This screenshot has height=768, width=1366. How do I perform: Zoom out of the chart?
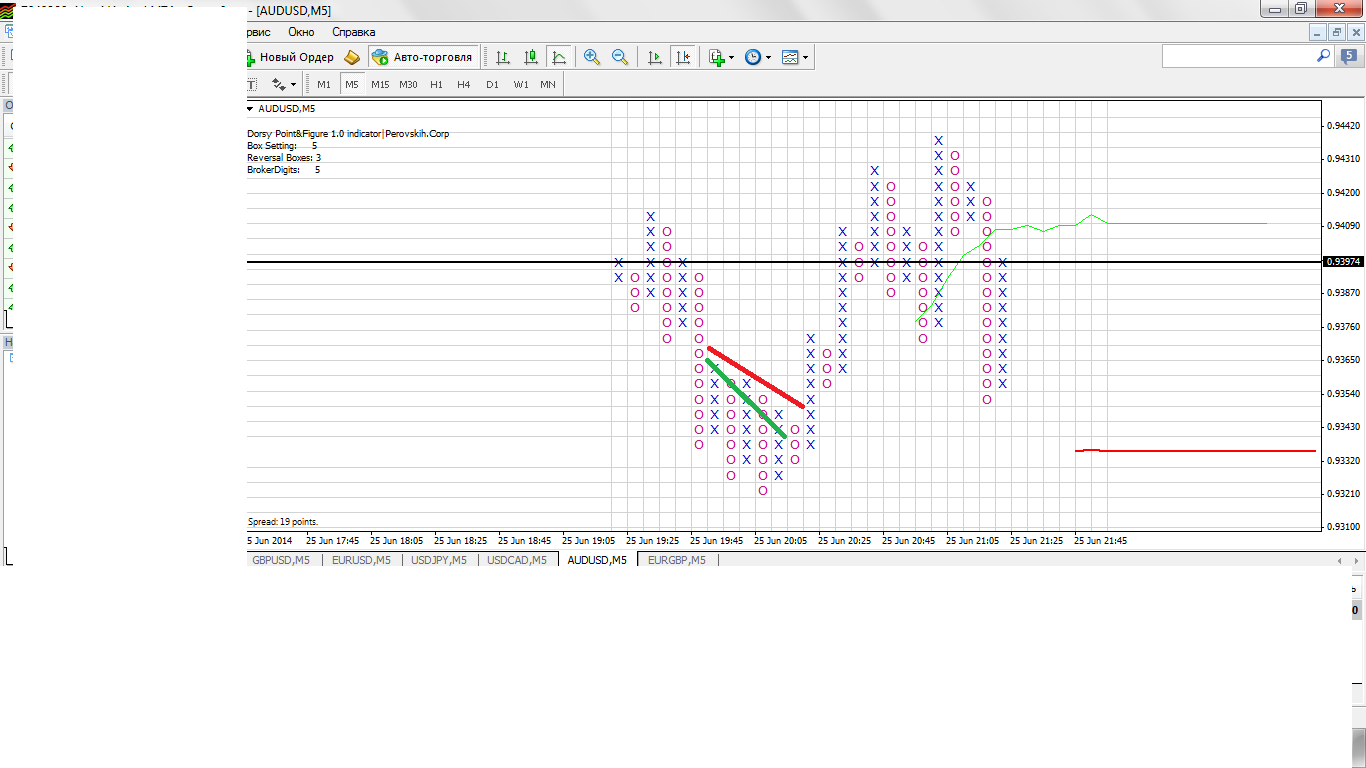click(x=620, y=57)
